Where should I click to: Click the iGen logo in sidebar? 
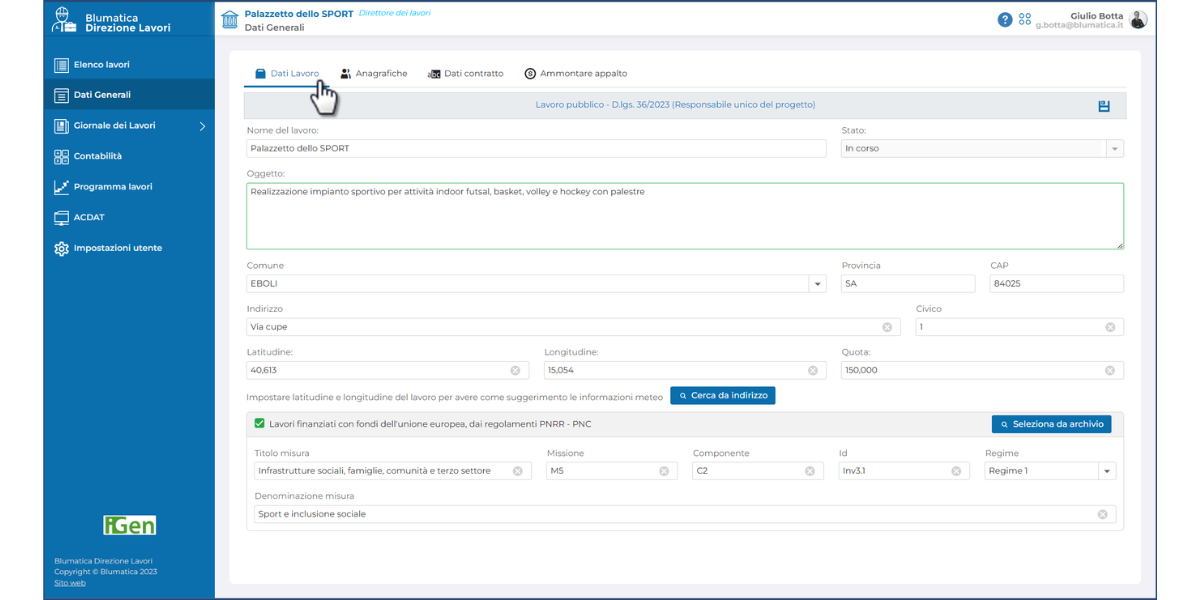[129, 525]
